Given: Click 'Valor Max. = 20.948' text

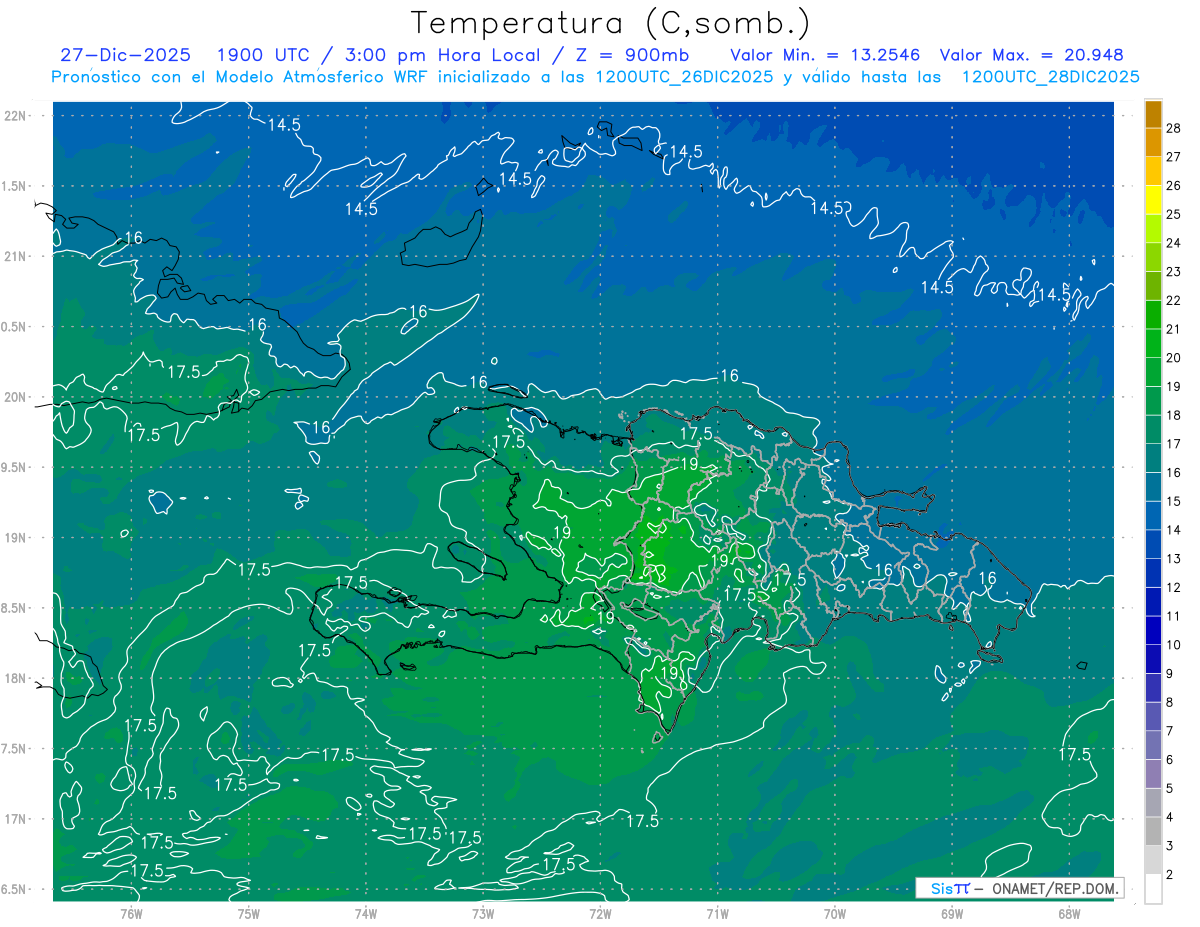Looking at the screenshot, I should [1032, 55].
